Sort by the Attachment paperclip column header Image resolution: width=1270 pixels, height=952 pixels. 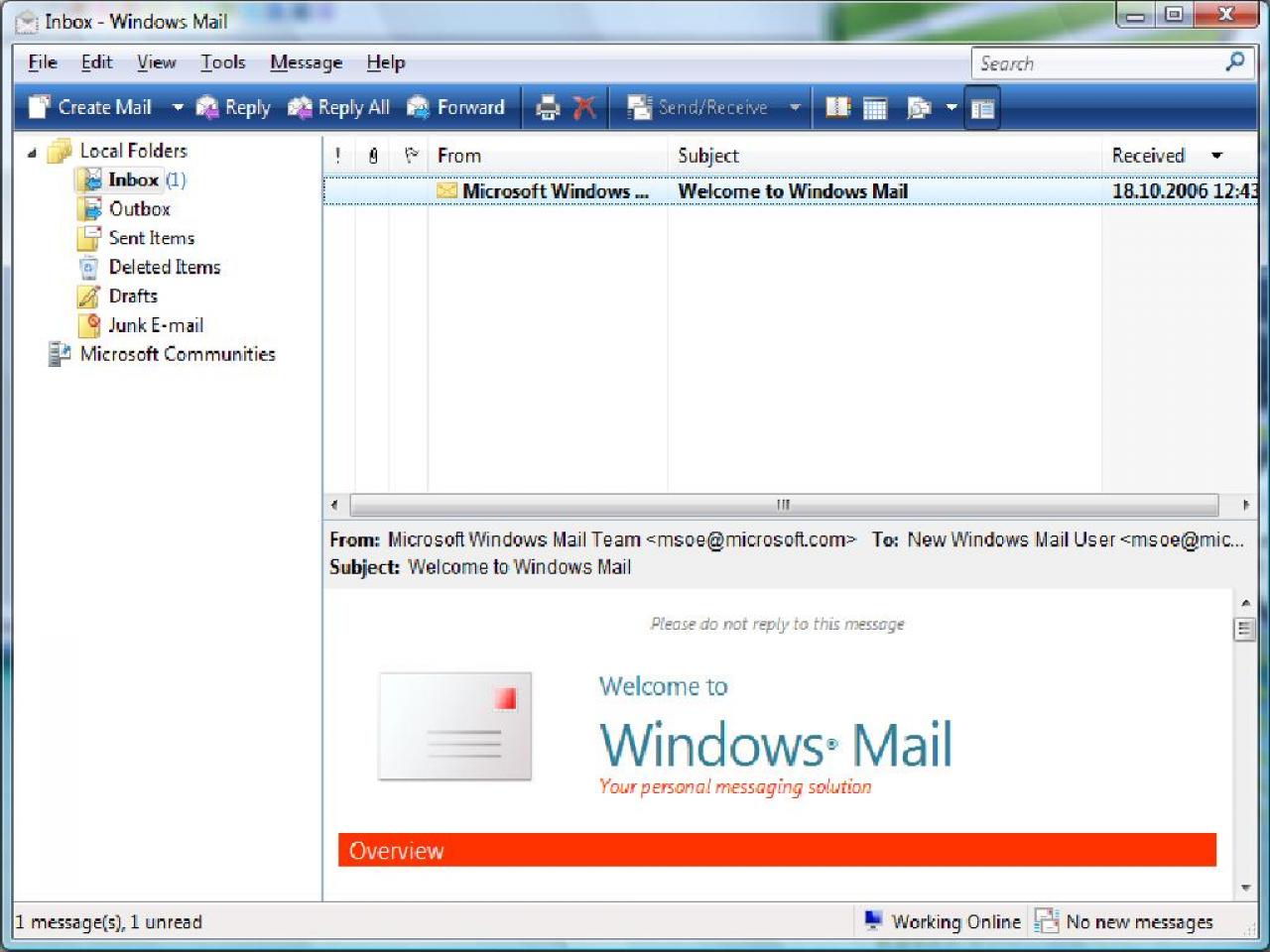tap(373, 156)
